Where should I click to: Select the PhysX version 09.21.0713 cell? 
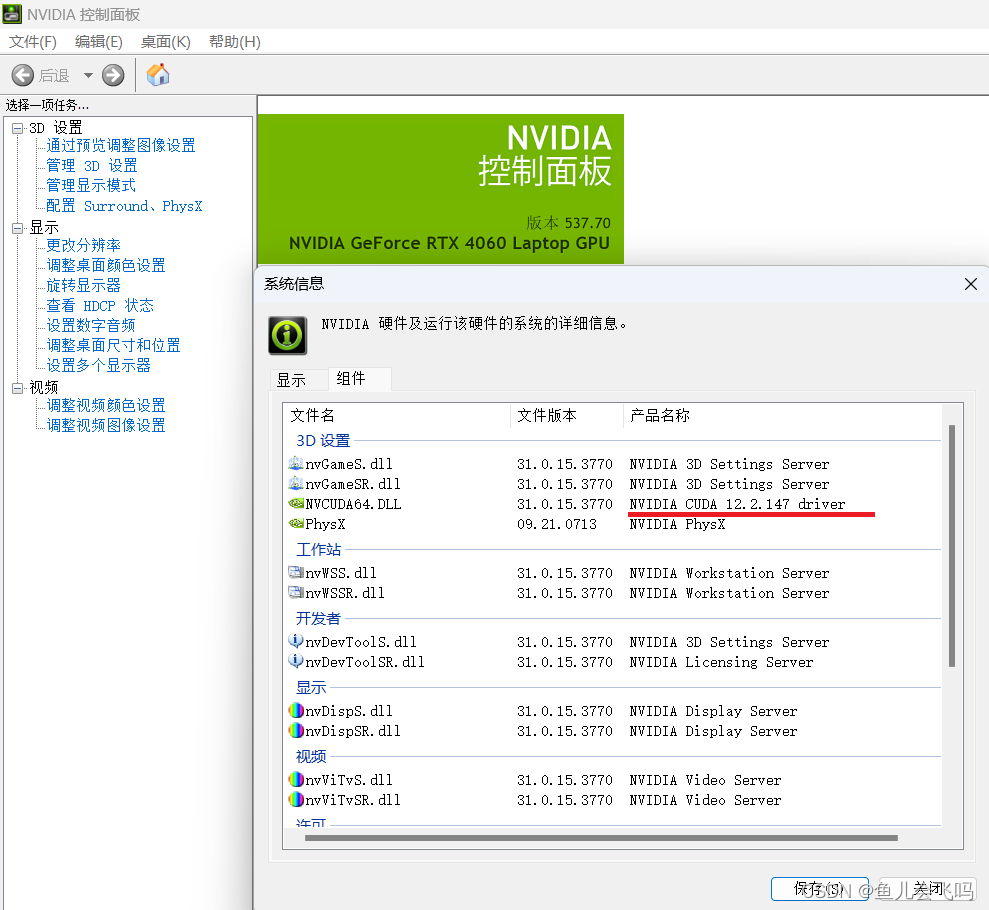pyautogui.click(x=557, y=524)
